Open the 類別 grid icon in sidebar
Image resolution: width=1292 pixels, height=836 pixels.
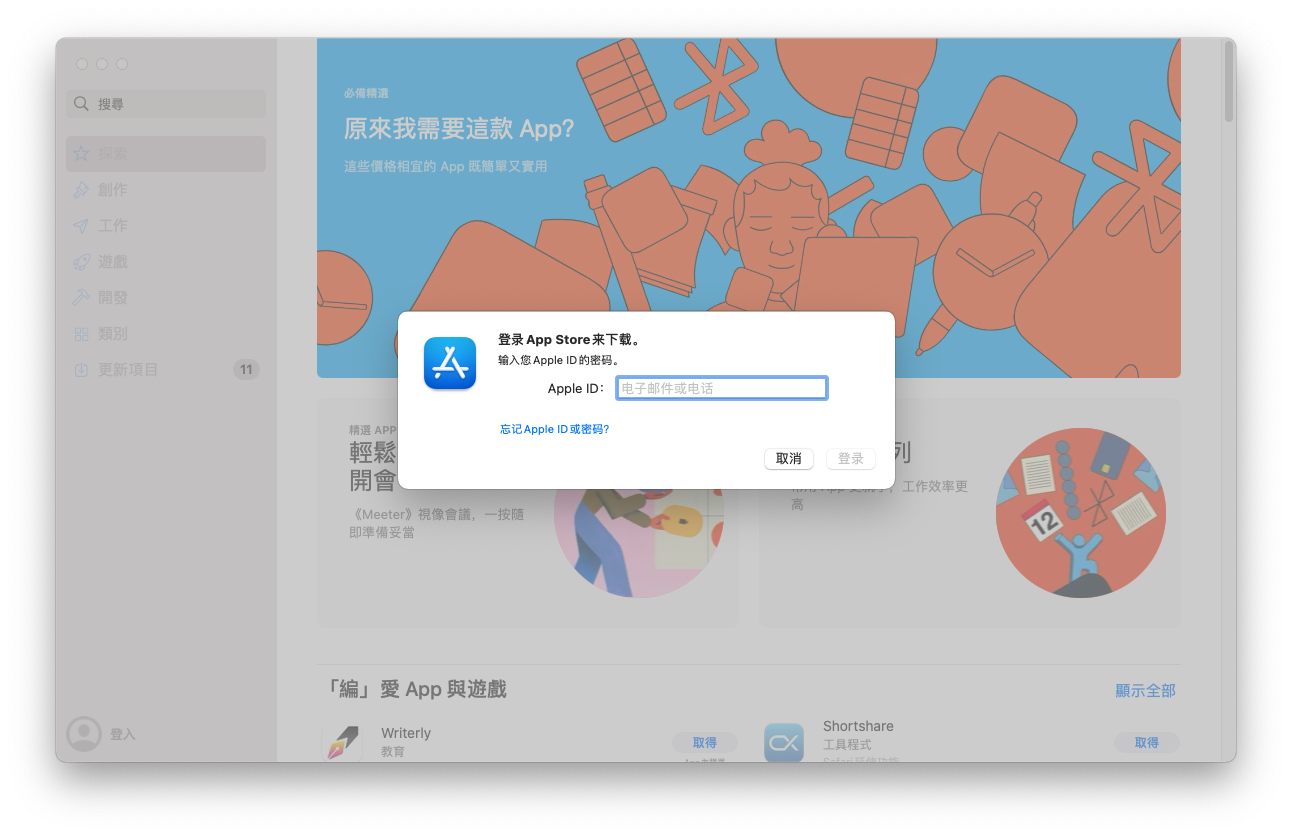(82, 334)
